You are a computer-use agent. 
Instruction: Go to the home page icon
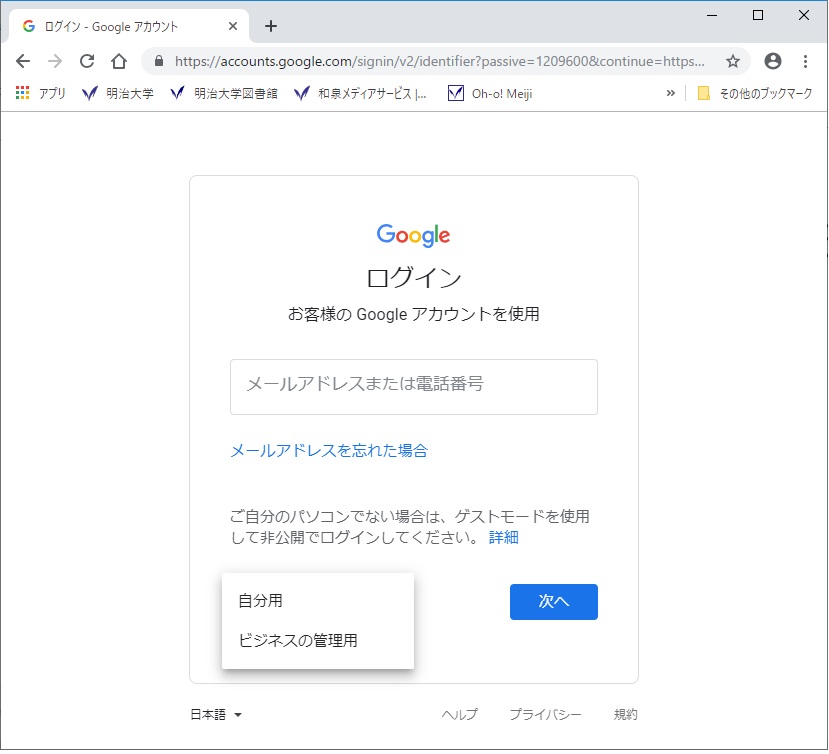tap(119, 61)
